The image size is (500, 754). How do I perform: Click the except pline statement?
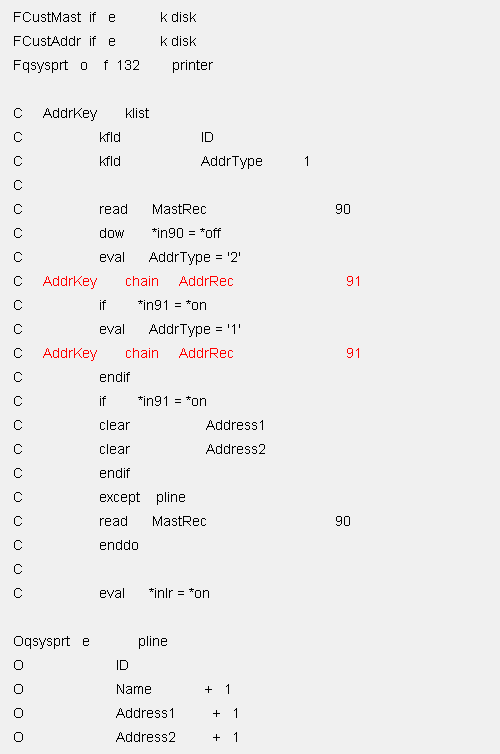[x=99, y=497]
